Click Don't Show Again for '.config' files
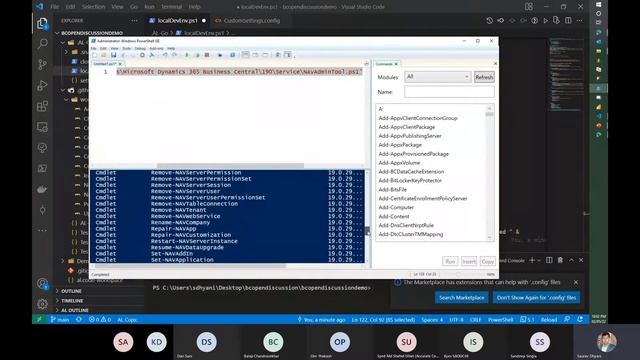The height and width of the screenshot is (360, 640). click(x=536, y=298)
